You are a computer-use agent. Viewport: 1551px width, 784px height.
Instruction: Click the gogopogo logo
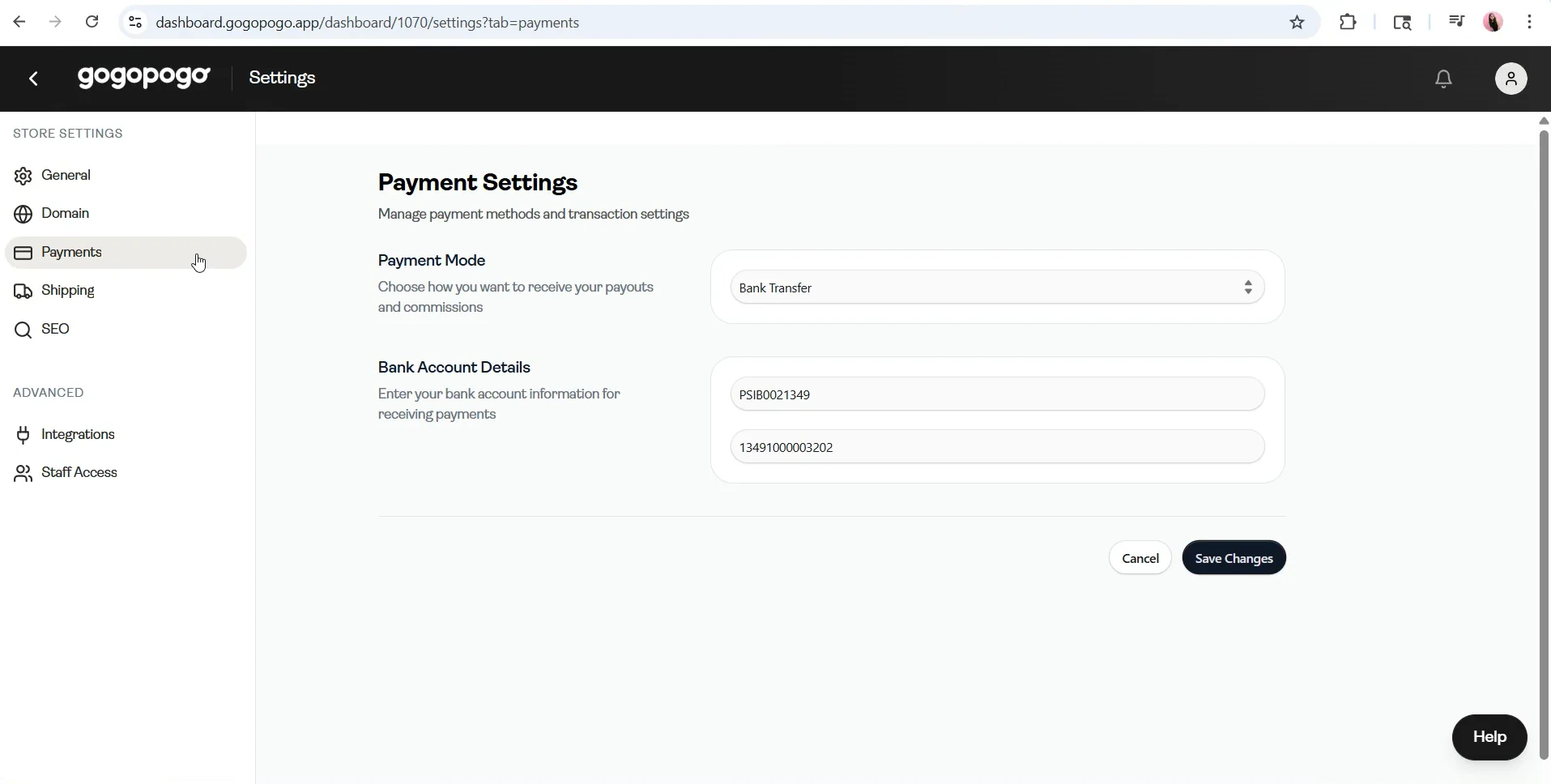pos(143,77)
